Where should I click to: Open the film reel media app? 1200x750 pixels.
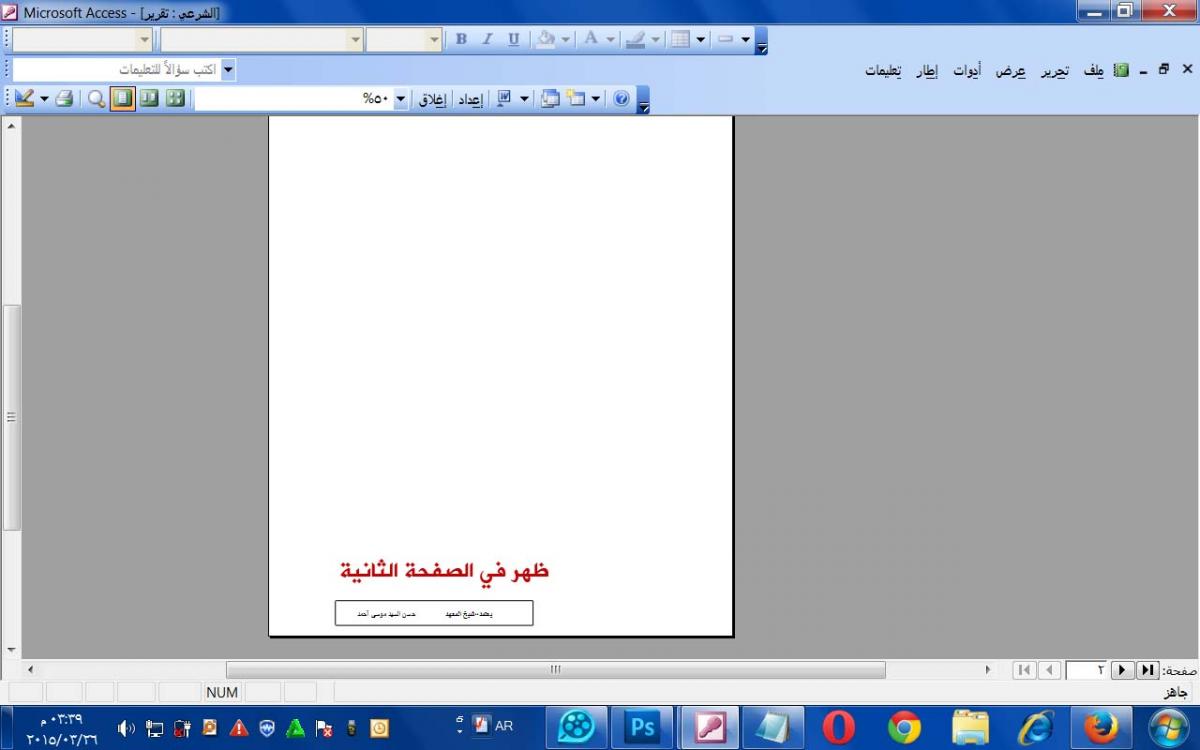pyautogui.click(x=577, y=727)
